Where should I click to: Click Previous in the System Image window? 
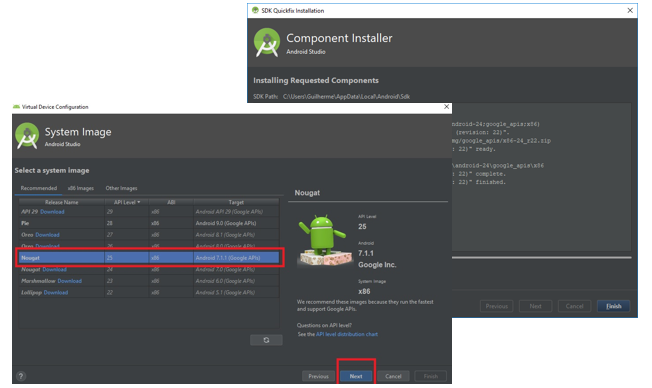click(319, 376)
